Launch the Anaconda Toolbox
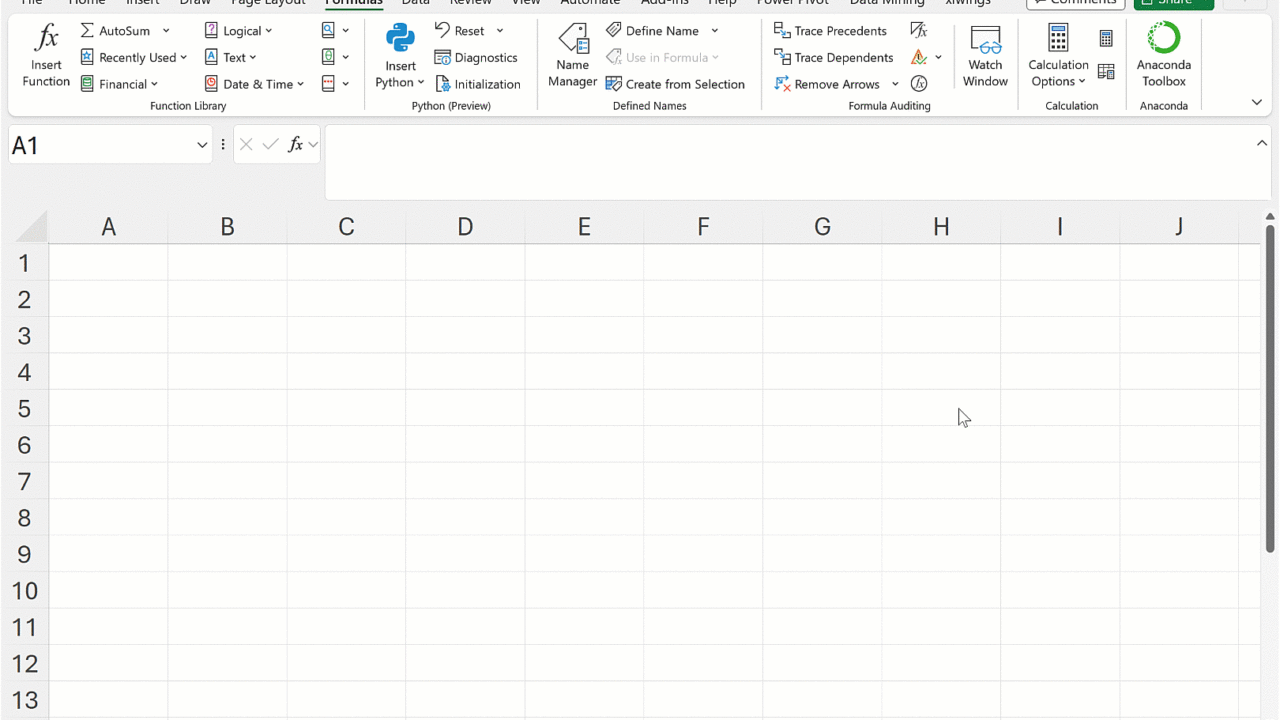The height and width of the screenshot is (720, 1280). [1163, 57]
